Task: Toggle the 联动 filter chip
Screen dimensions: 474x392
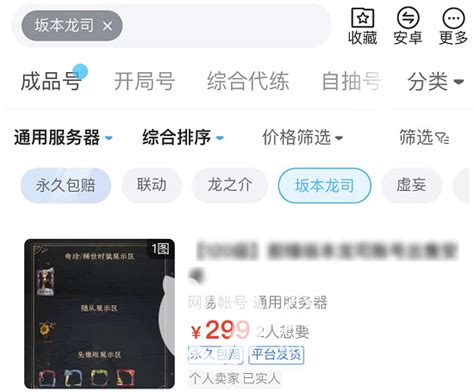Action: tap(152, 185)
